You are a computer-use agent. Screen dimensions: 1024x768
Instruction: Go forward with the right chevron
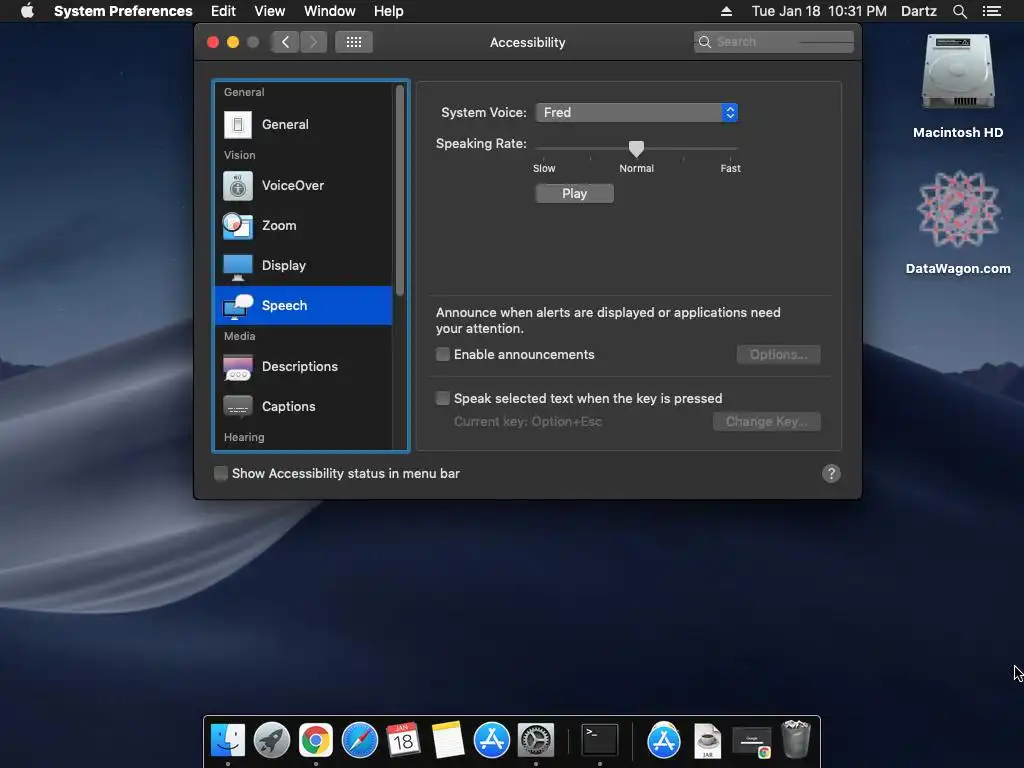313,42
